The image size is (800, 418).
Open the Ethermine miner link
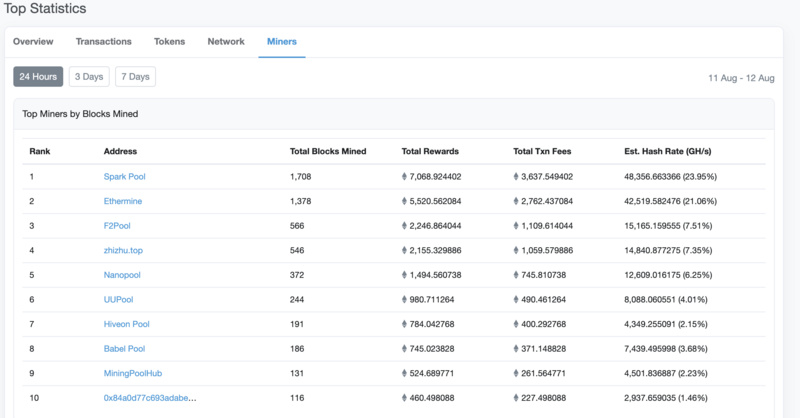point(123,201)
